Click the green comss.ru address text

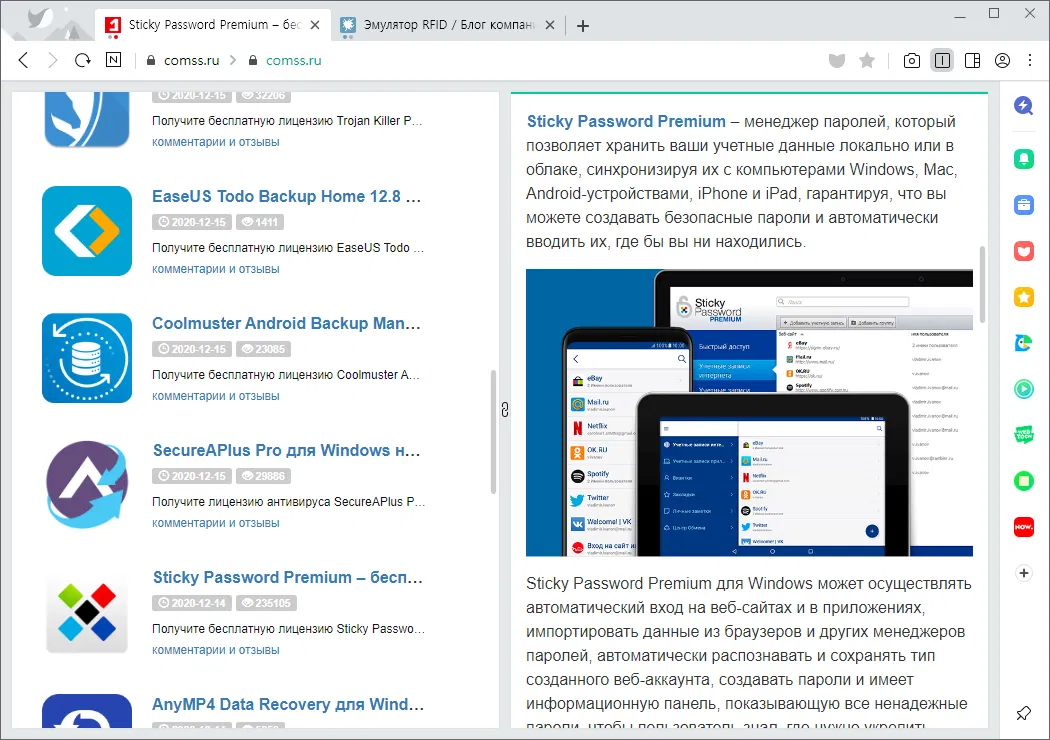click(x=293, y=60)
